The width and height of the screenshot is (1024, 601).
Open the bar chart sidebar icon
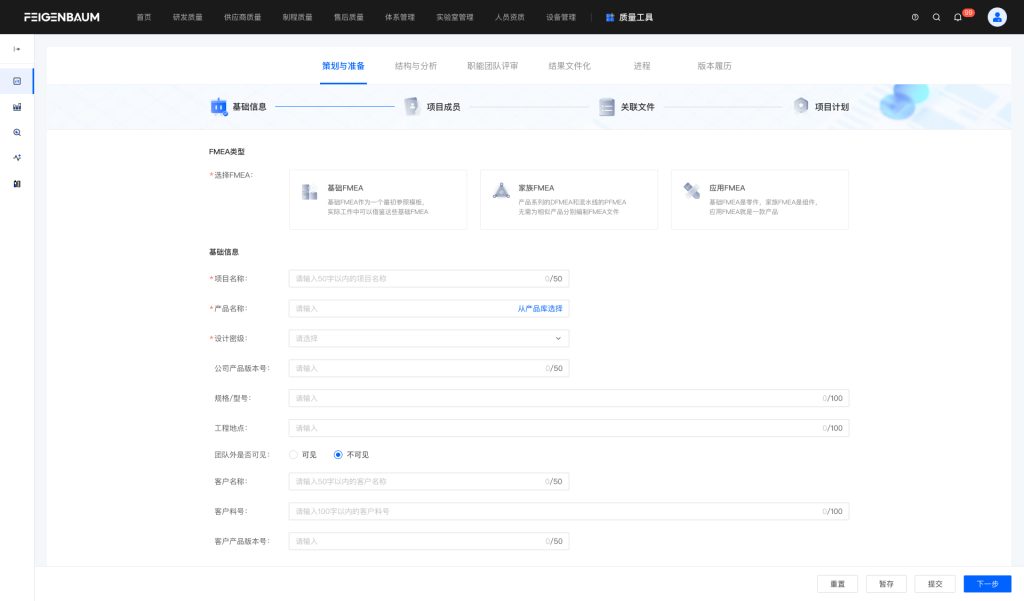pyautogui.click(x=17, y=106)
